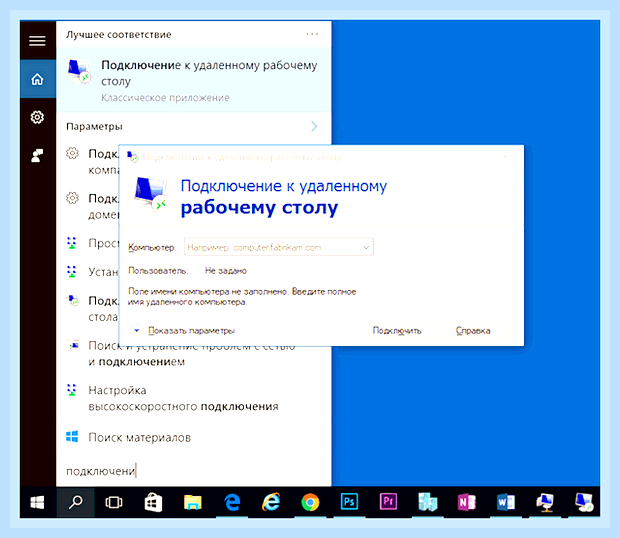Open the three-dots more options menu
Image resolution: width=620 pixels, height=538 pixels.
pyautogui.click(x=312, y=34)
